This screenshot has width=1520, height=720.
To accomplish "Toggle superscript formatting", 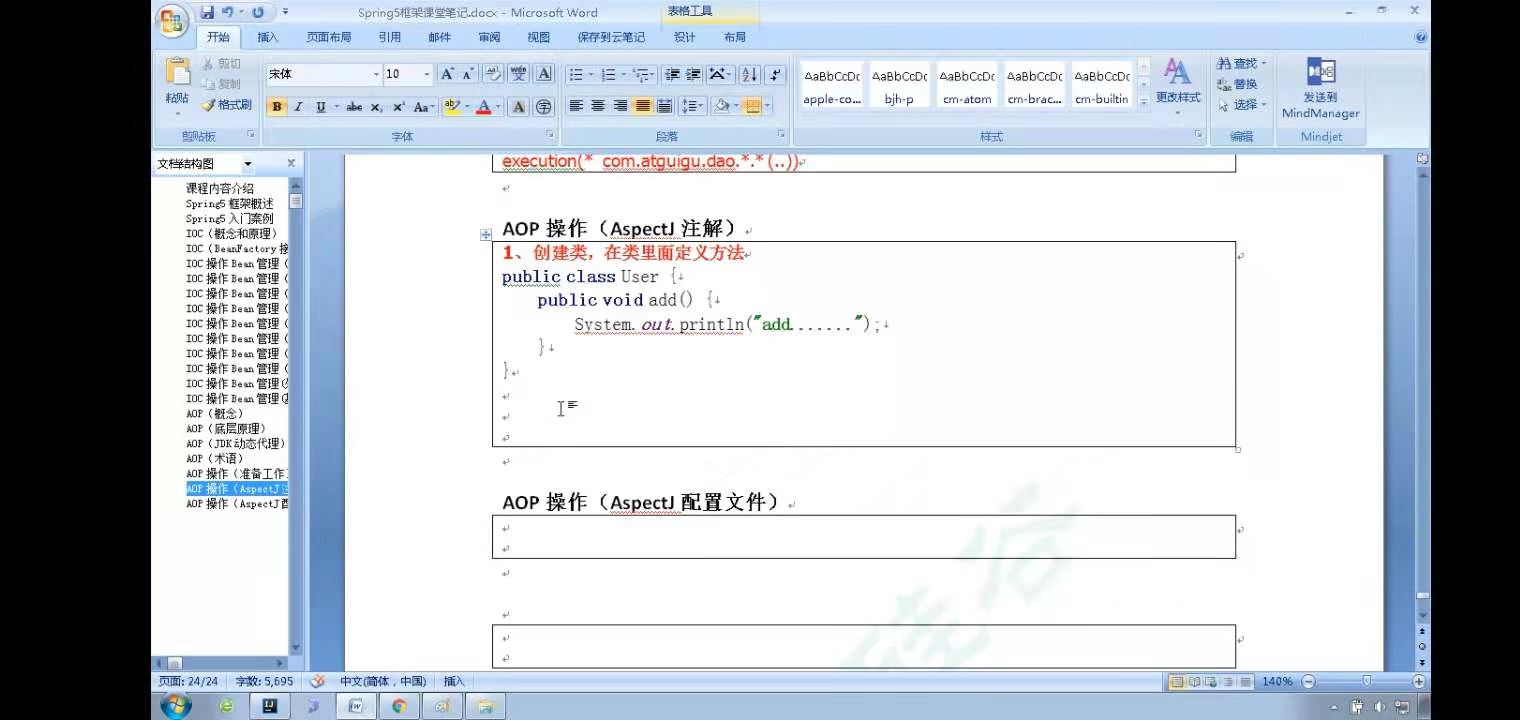I will pos(398,107).
